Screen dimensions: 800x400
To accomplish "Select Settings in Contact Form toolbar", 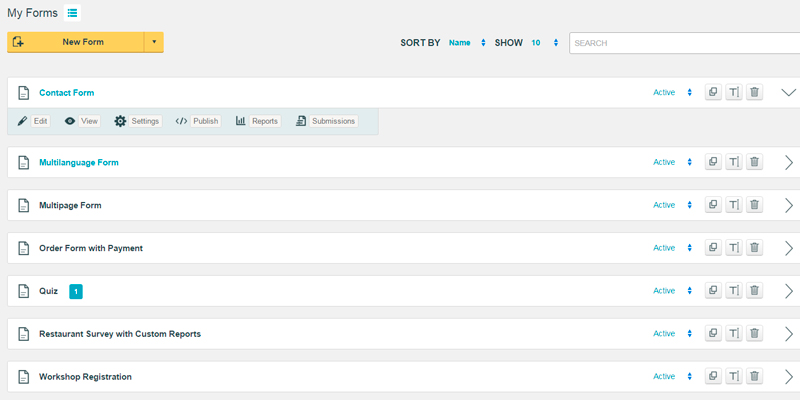I will point(136,121).
